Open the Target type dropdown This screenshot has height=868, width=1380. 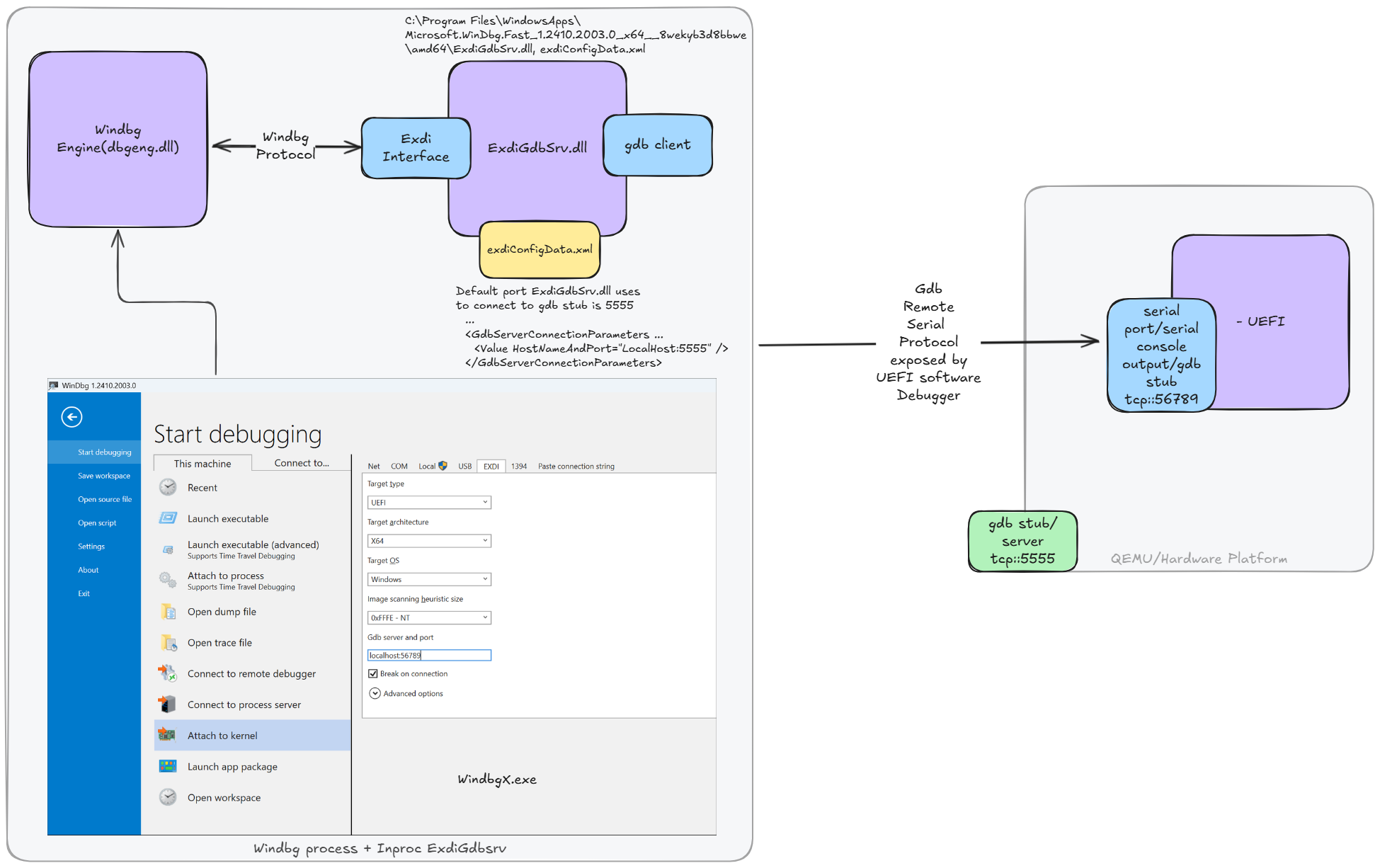pyautogui.click(x=429, y=502)
